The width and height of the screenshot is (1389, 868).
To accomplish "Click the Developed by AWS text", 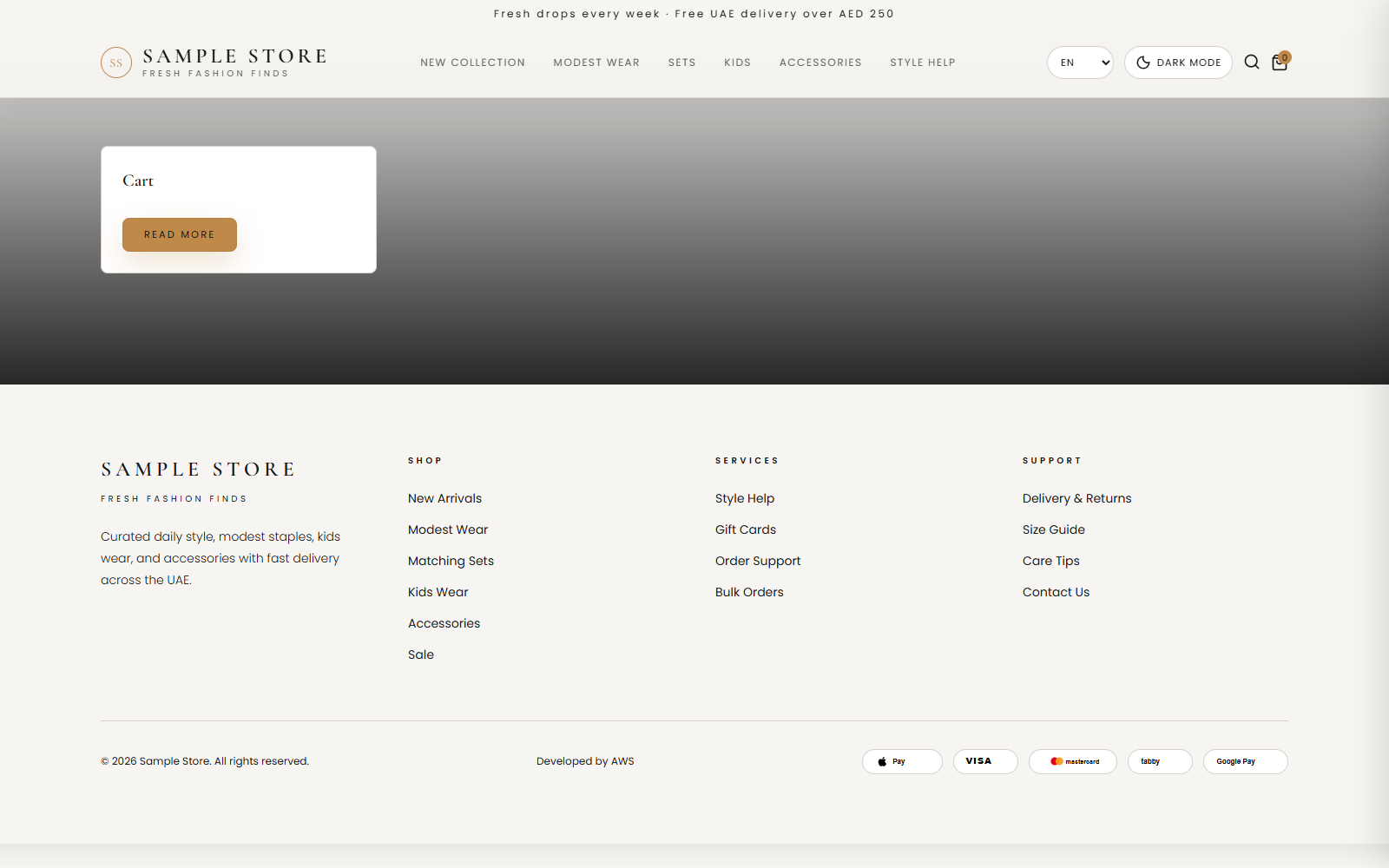I will pos(585,761).
